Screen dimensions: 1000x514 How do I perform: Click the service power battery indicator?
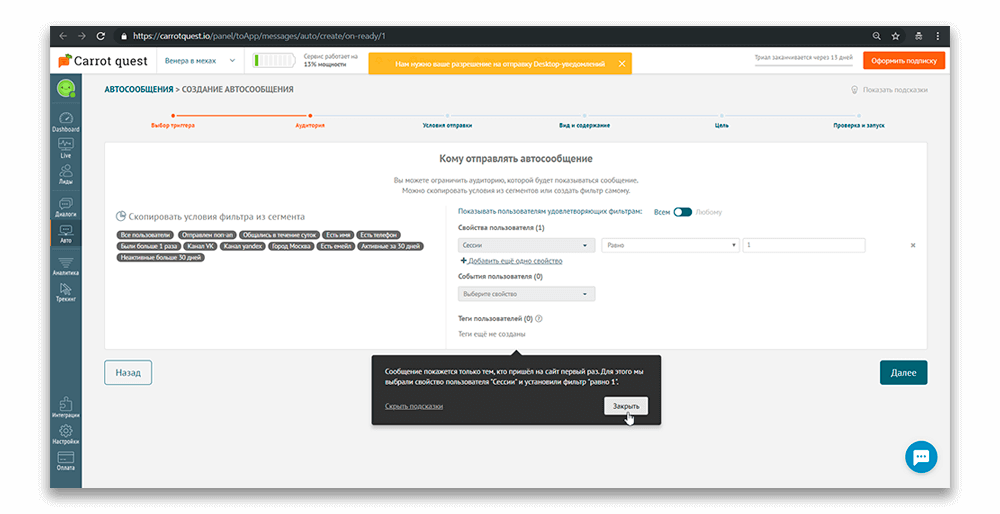274,61
